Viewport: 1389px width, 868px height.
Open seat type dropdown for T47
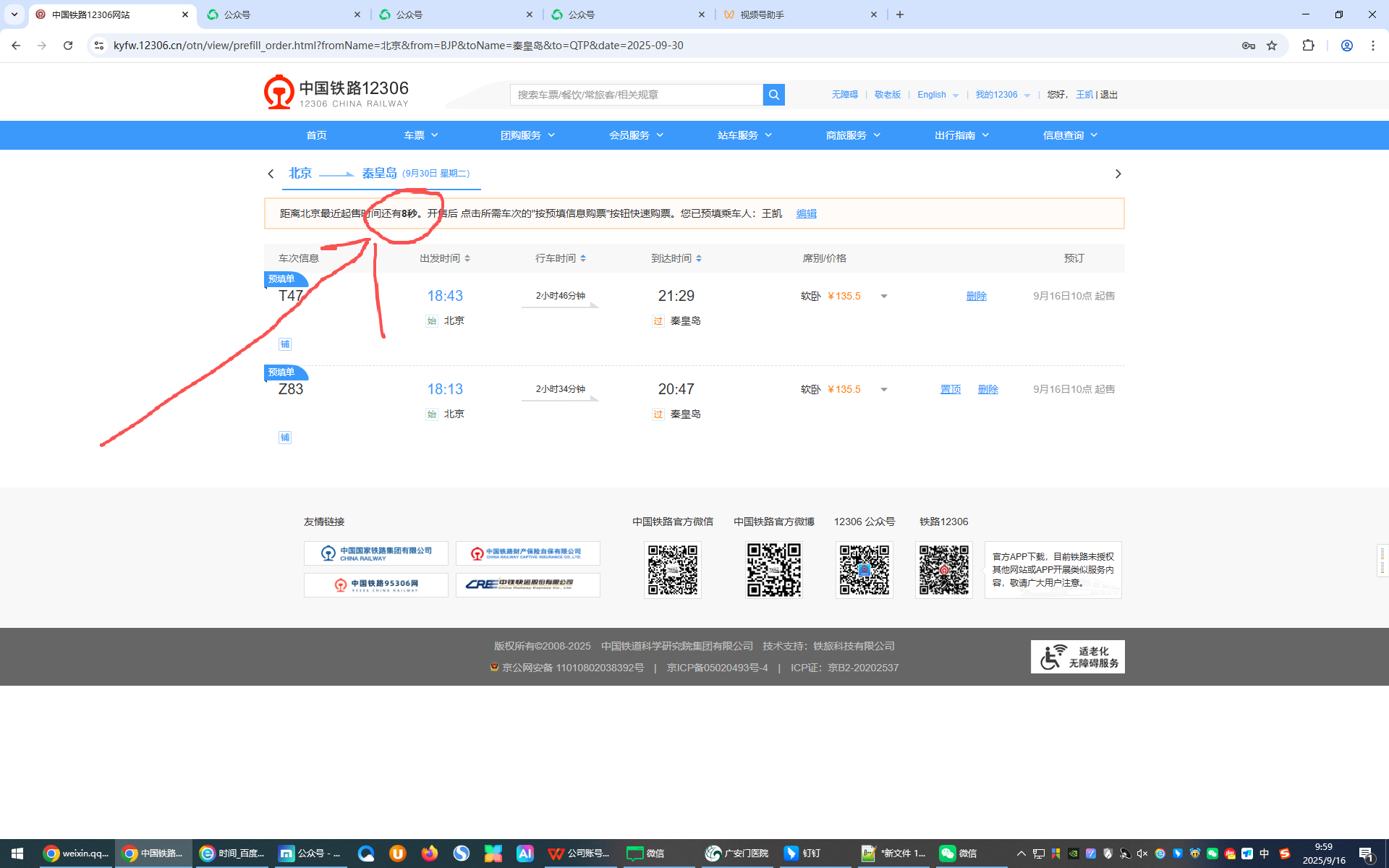click(883, 297)
